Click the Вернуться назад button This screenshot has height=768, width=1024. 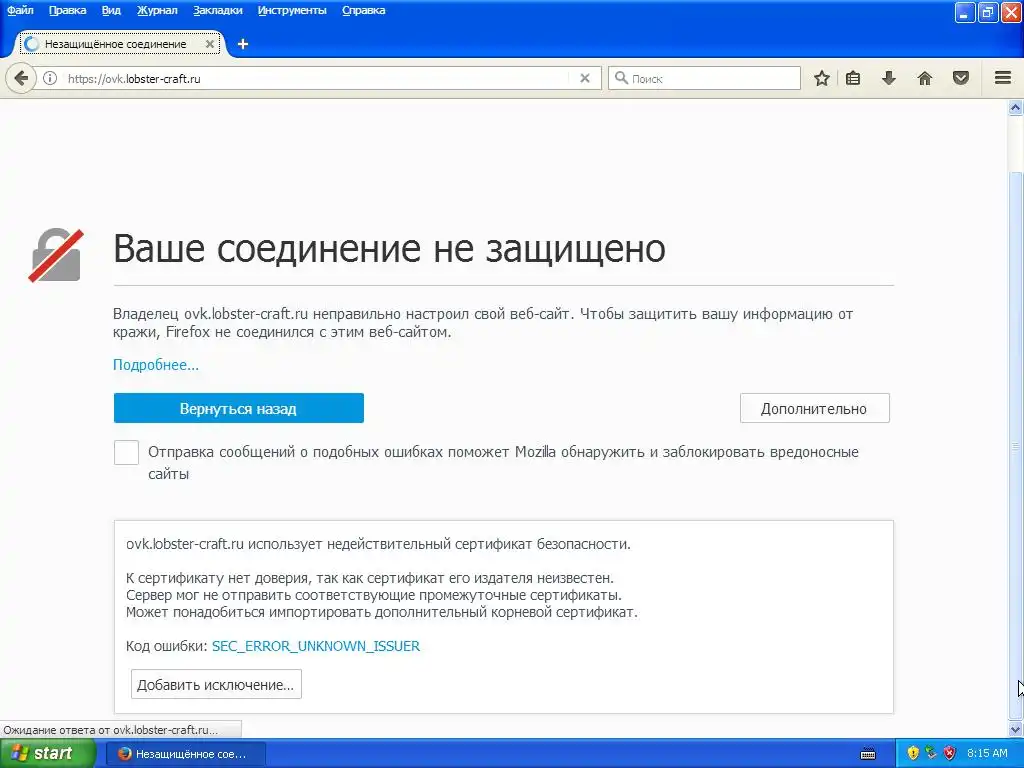click(238, 408)
